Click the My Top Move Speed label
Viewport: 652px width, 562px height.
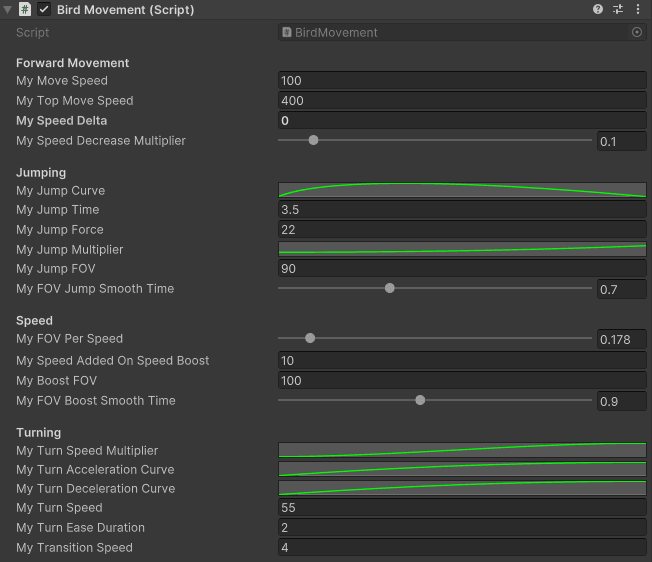pyautogui.click(x=75, y=101)
